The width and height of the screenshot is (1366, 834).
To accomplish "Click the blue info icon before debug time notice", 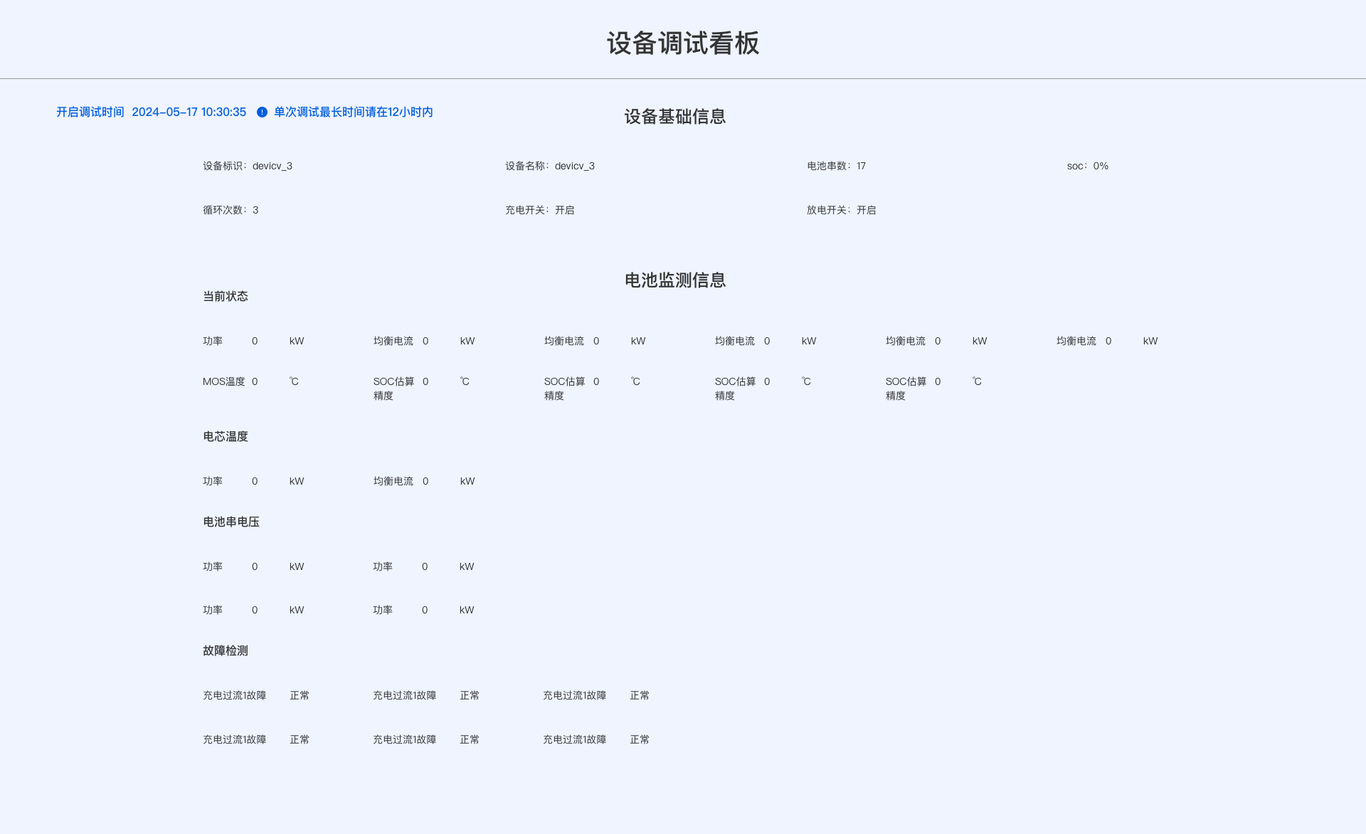I will click(x=262, y=112).
